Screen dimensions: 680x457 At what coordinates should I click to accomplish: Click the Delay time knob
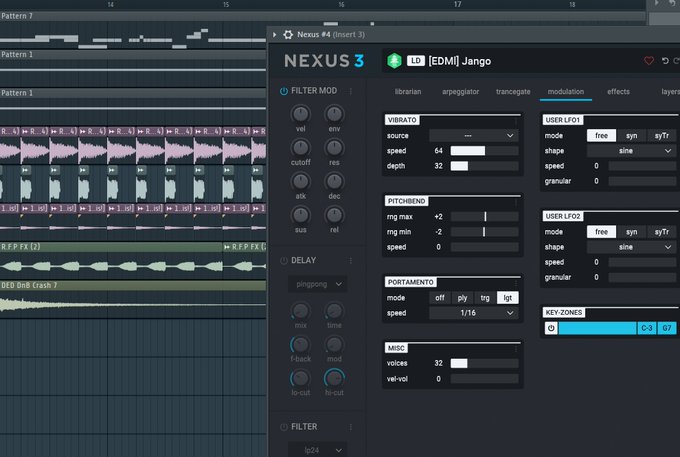point(334,311)
